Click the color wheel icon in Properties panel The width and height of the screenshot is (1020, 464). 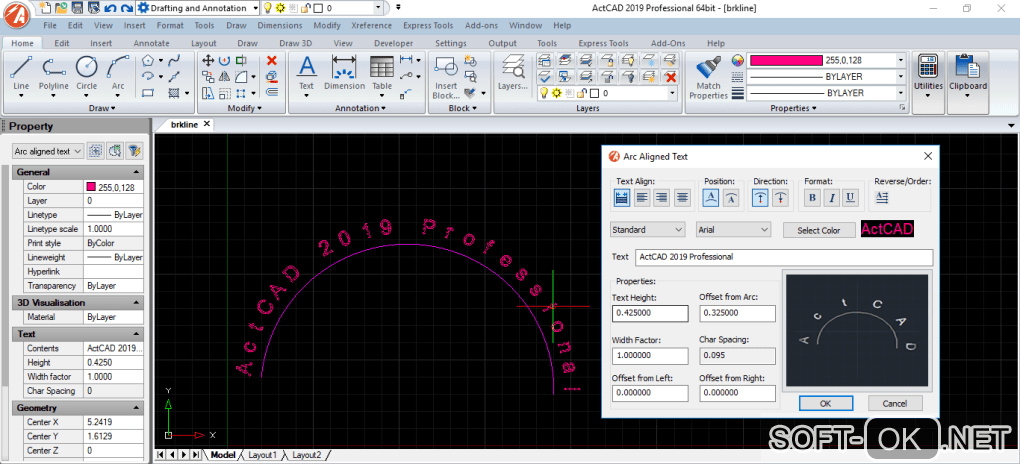tap(737, 61)
